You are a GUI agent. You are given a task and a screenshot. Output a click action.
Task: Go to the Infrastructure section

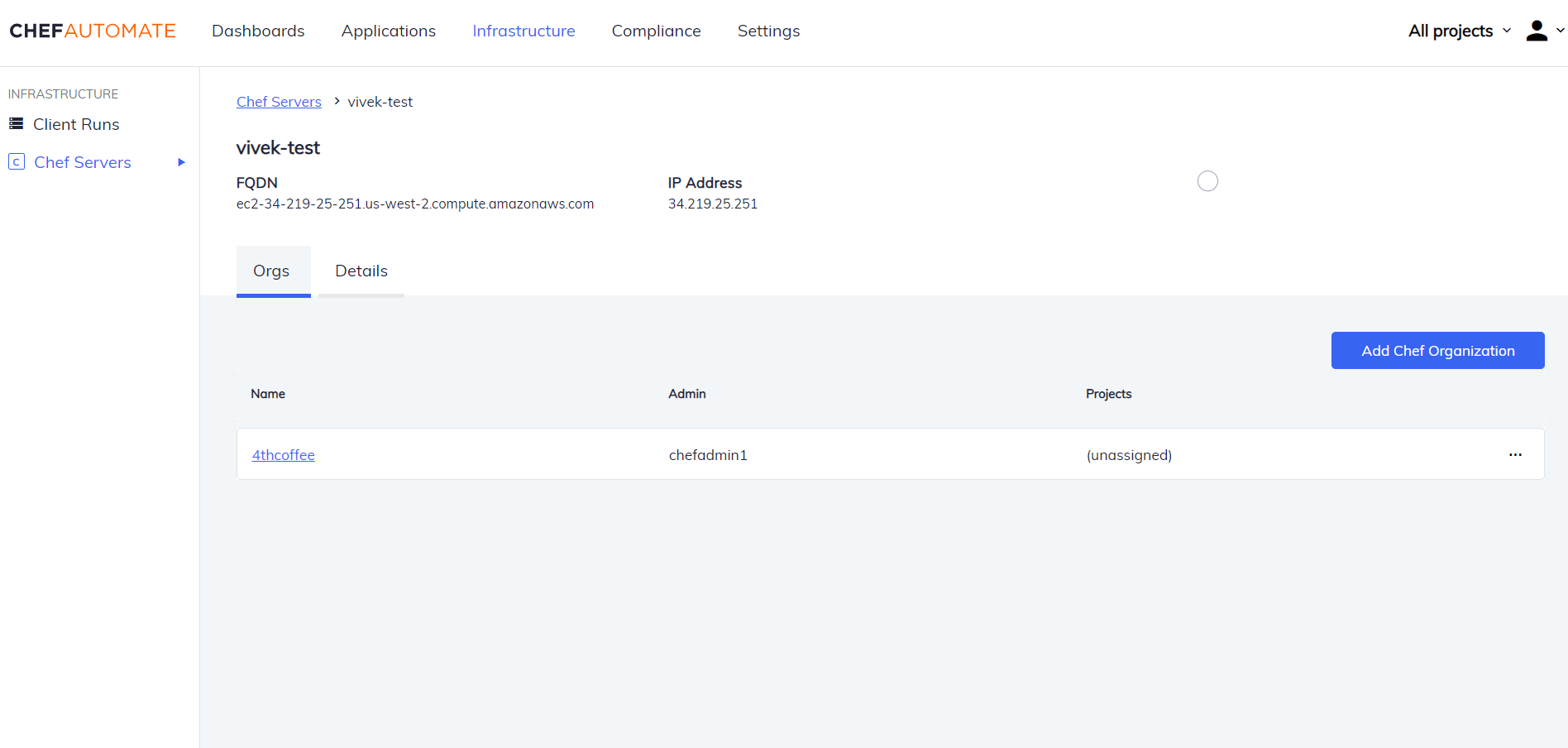[x=523, y=31]
